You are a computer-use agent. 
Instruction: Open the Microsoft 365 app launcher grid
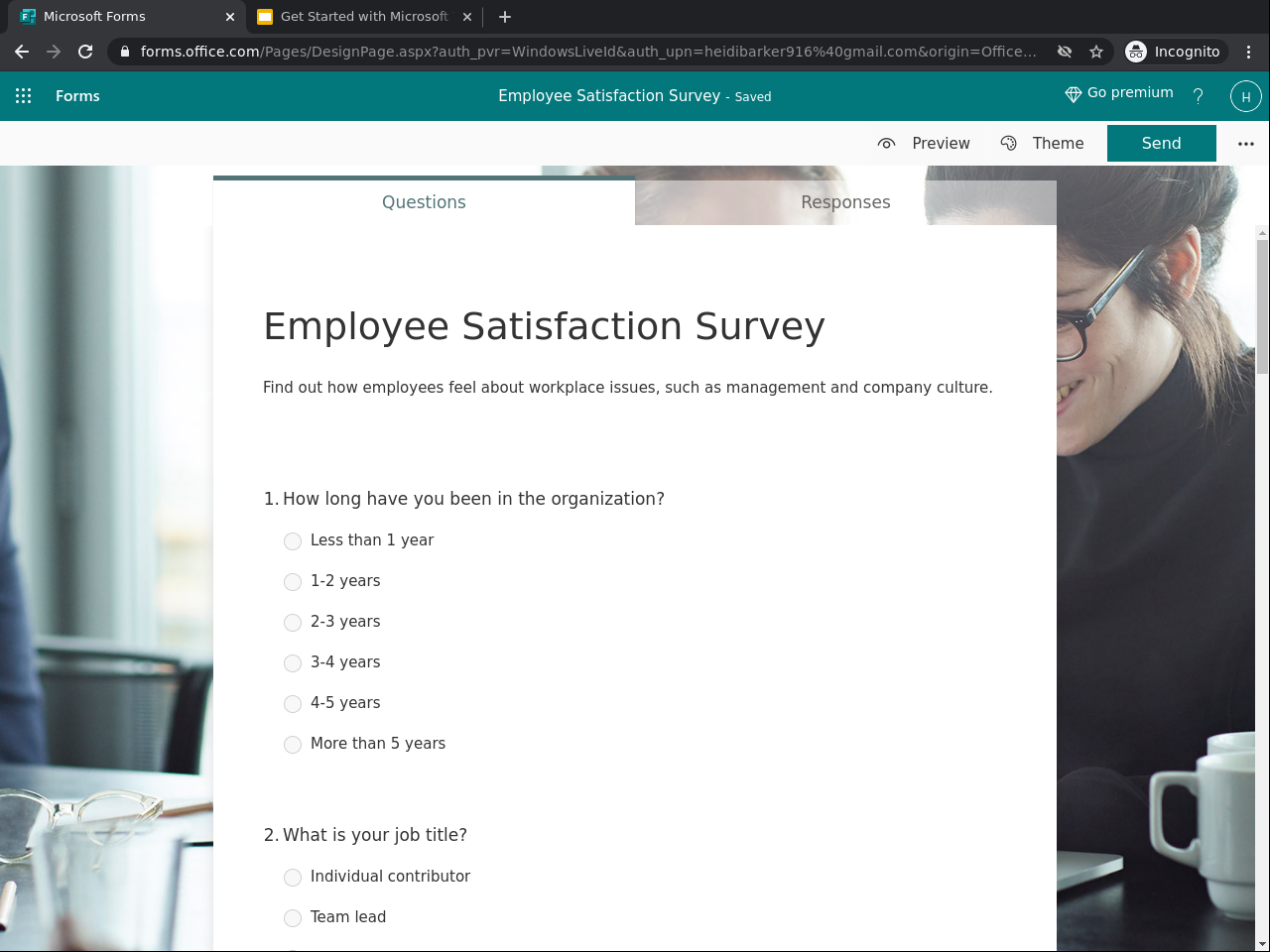point(24,96)
